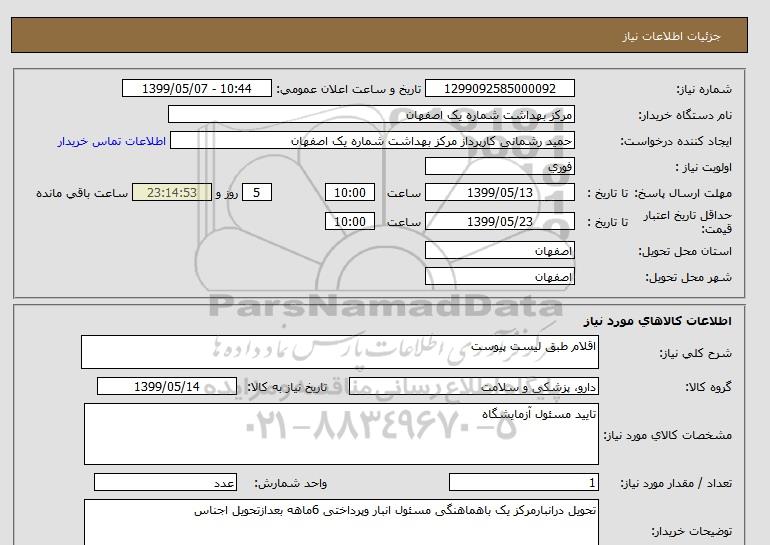
Task: Select the label شهر محل تحویل
Action: click(688, 277)
